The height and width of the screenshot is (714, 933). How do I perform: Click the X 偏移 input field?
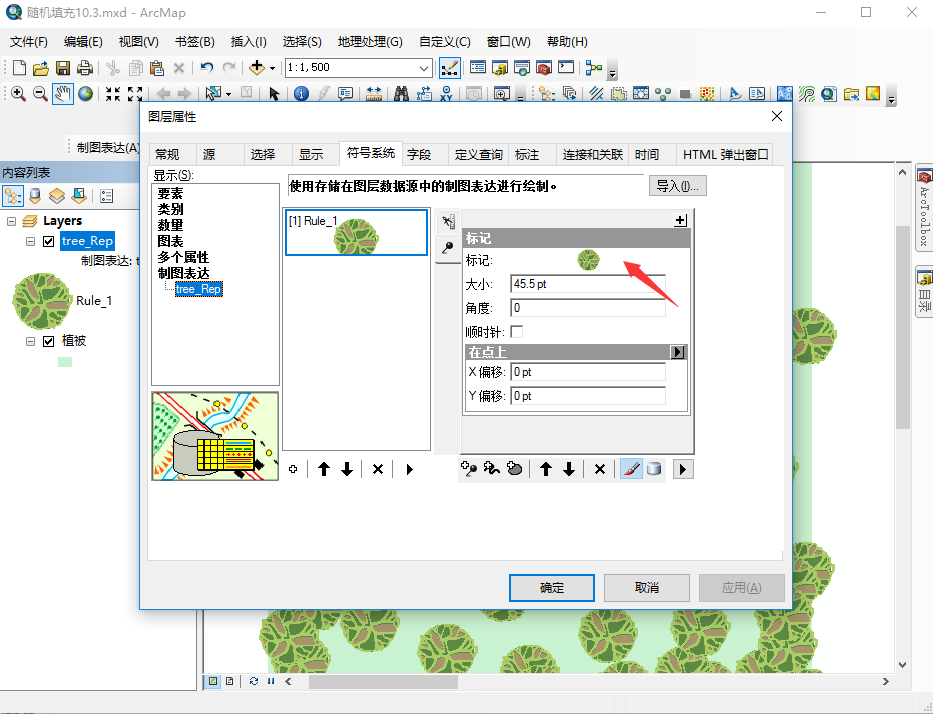click(588, 372)
